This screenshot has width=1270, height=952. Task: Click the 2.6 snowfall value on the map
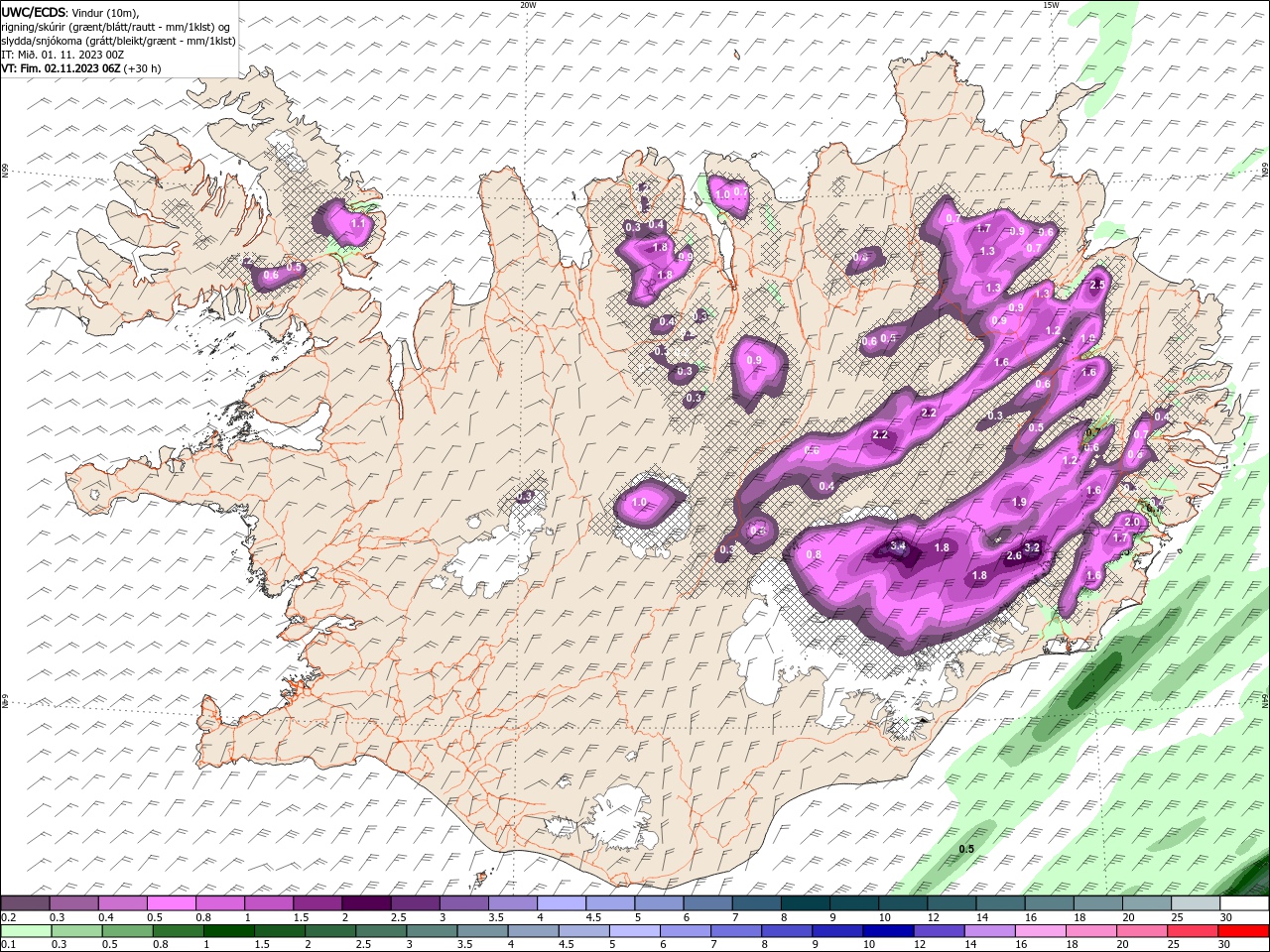1014,556
